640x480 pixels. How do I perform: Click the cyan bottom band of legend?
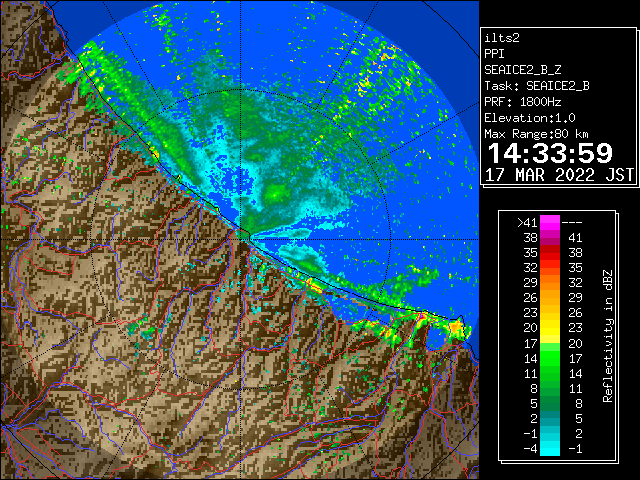[550, 448]
